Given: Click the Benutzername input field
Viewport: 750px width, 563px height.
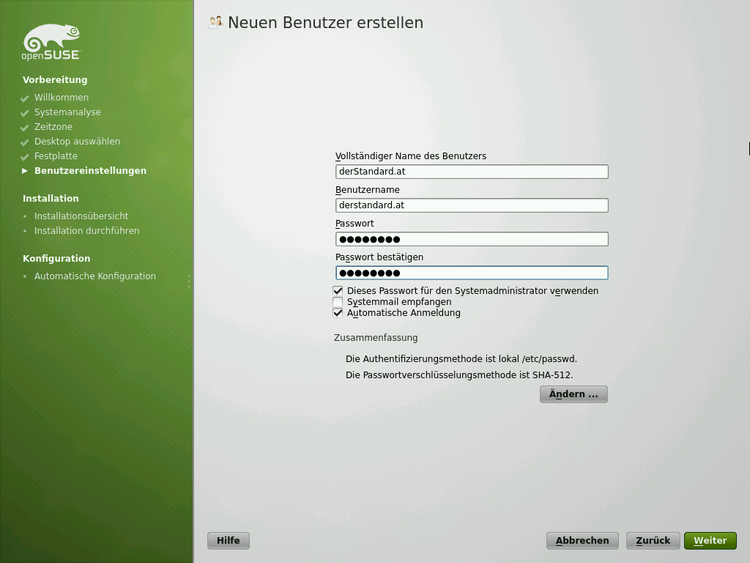Looking at the screenshot, I should coord(471,205).
